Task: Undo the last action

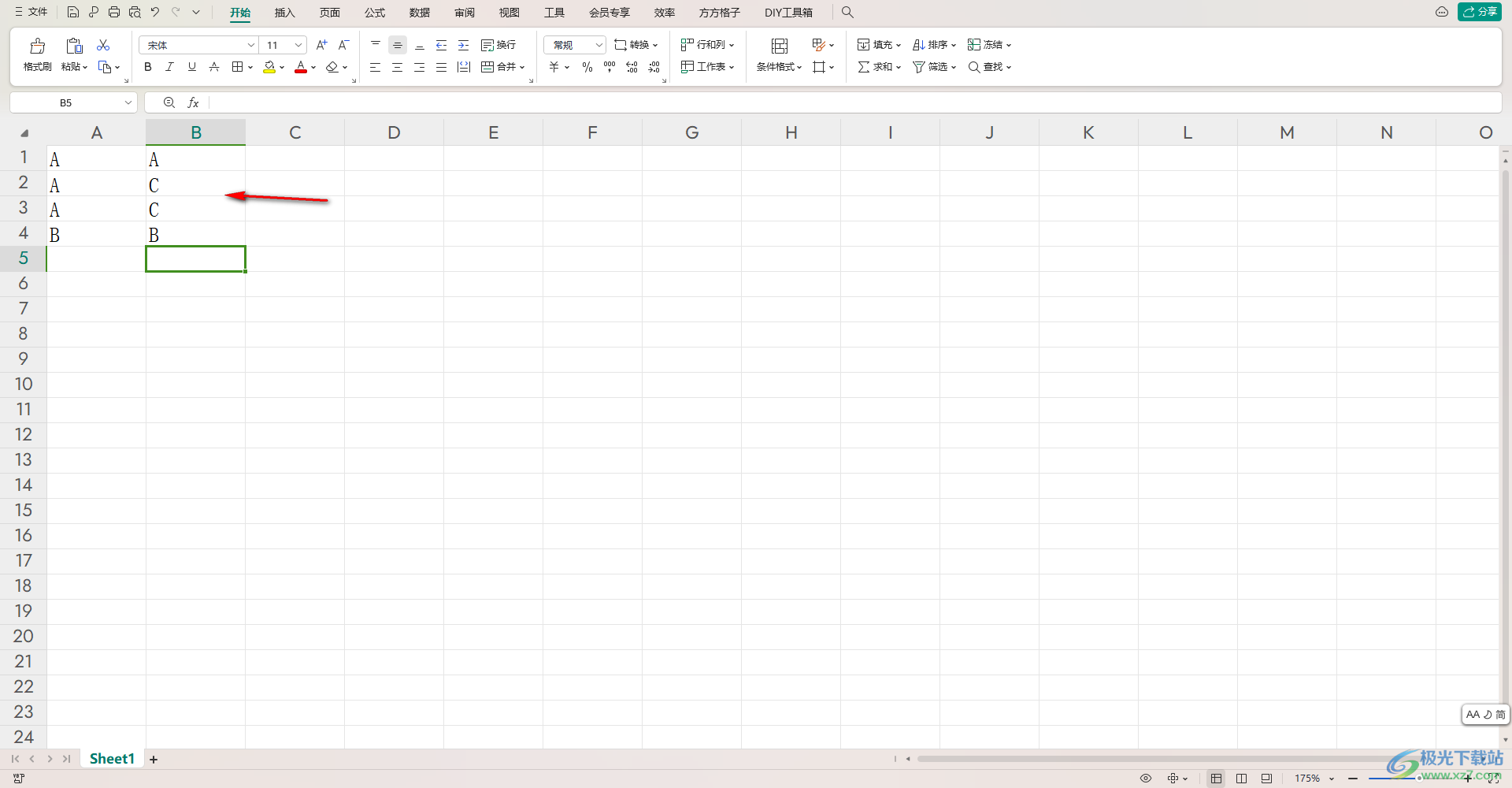Action: tap(155, 12)
